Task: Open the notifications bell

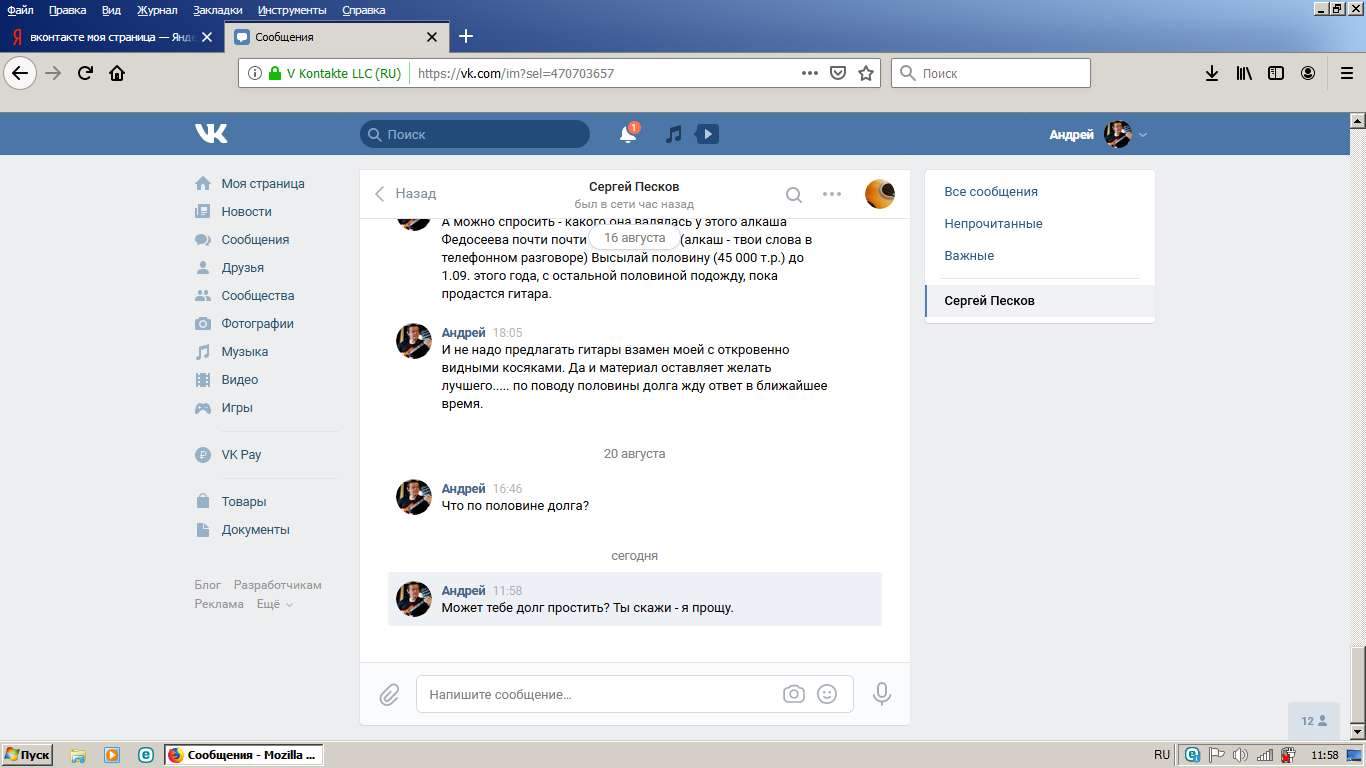Action: pyautogui.click(x=628, y=134)
